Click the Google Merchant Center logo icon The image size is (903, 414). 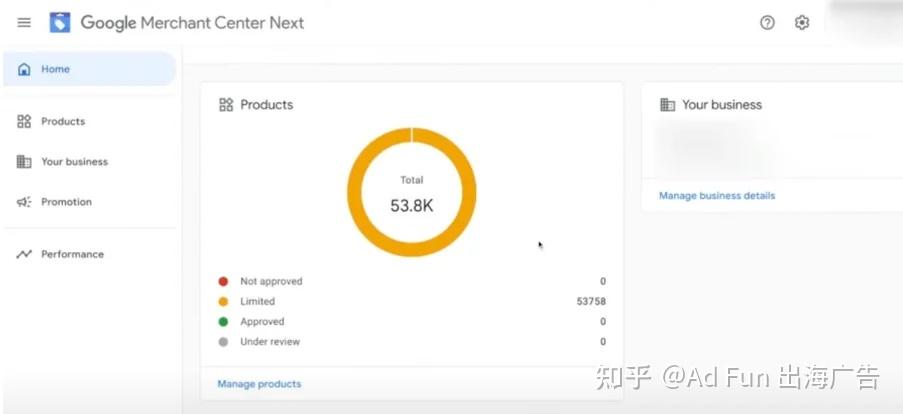pos(60,22)
